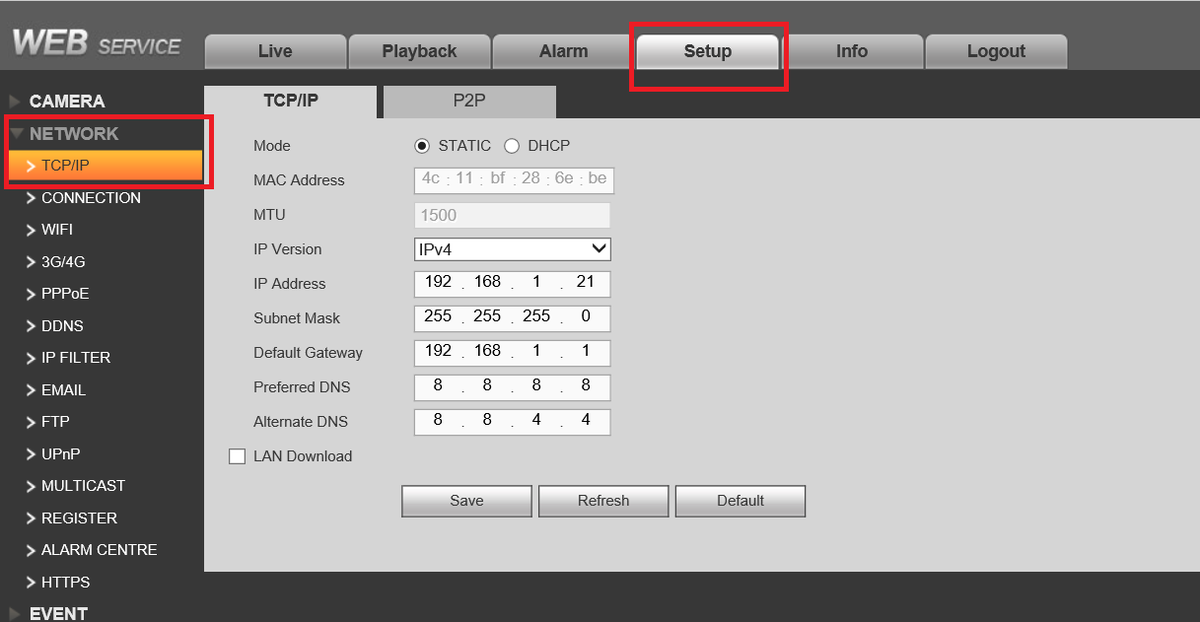The image size is (1200, 622).
Task: Select the DHCP mode radio button
Action: [512, 145]
